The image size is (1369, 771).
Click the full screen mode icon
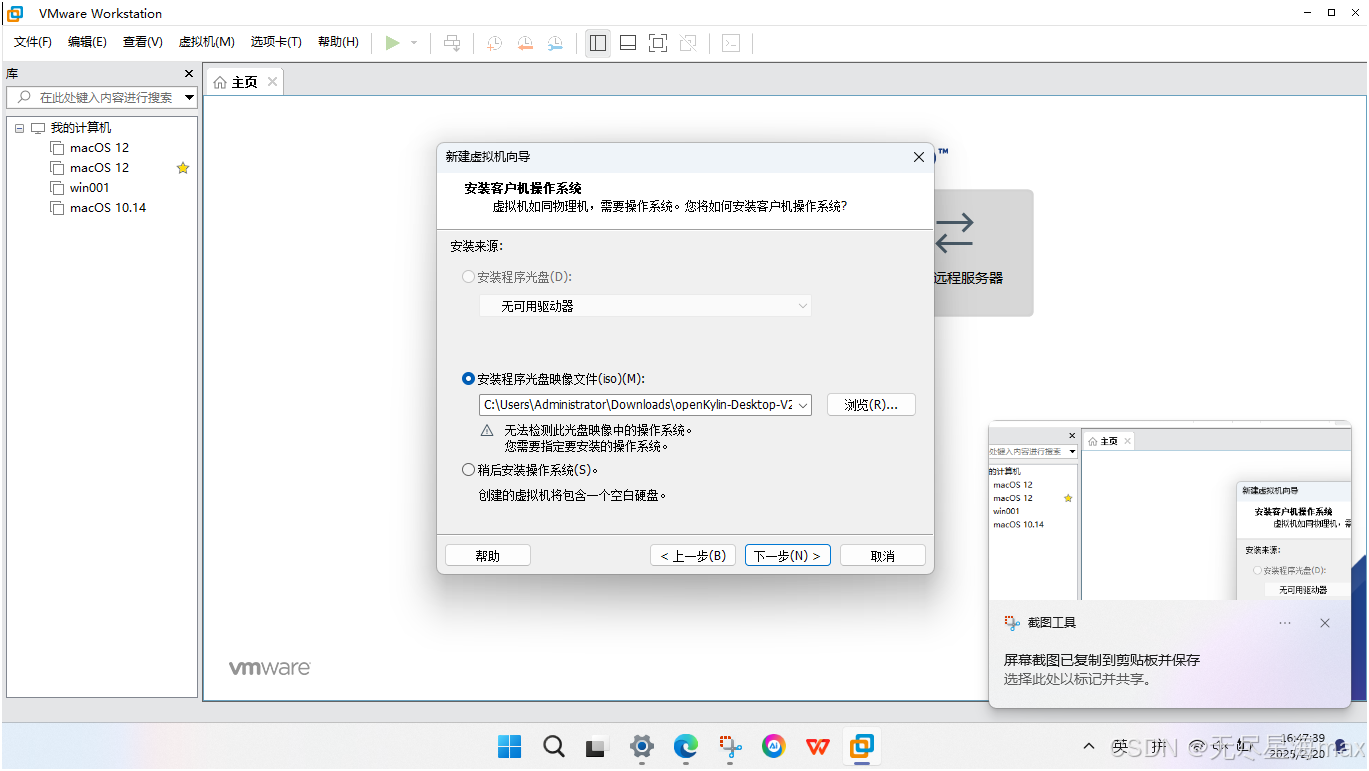657,43
